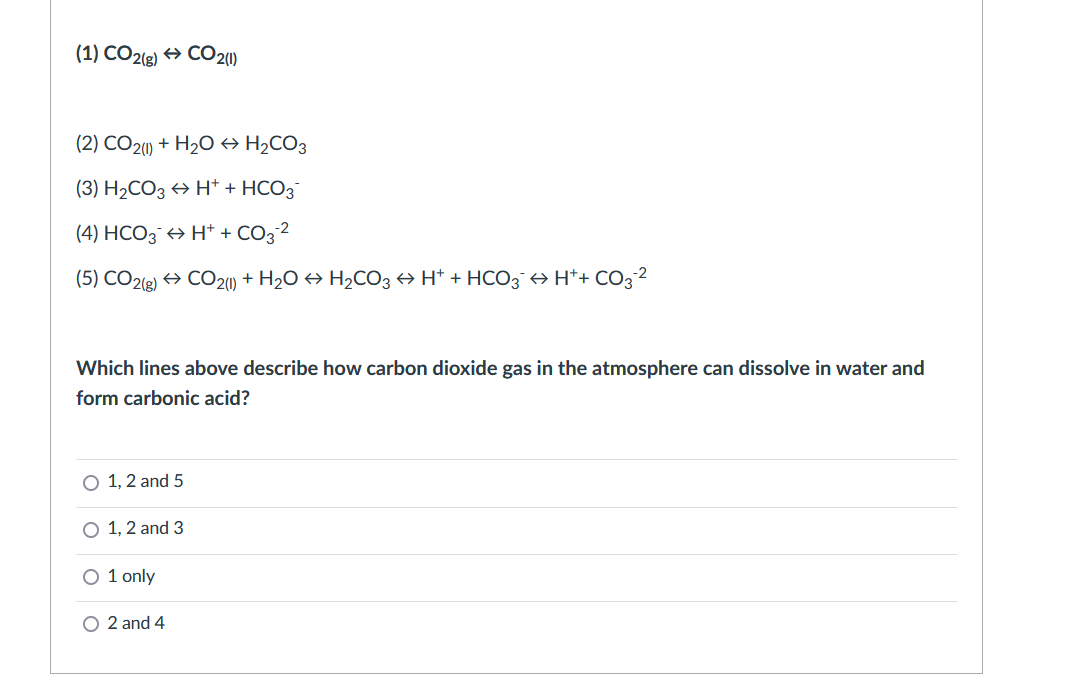Screen dimensions: 1067x690
Task: Select the radio button for '2 and 4'
Action: (x=89, y=624)
